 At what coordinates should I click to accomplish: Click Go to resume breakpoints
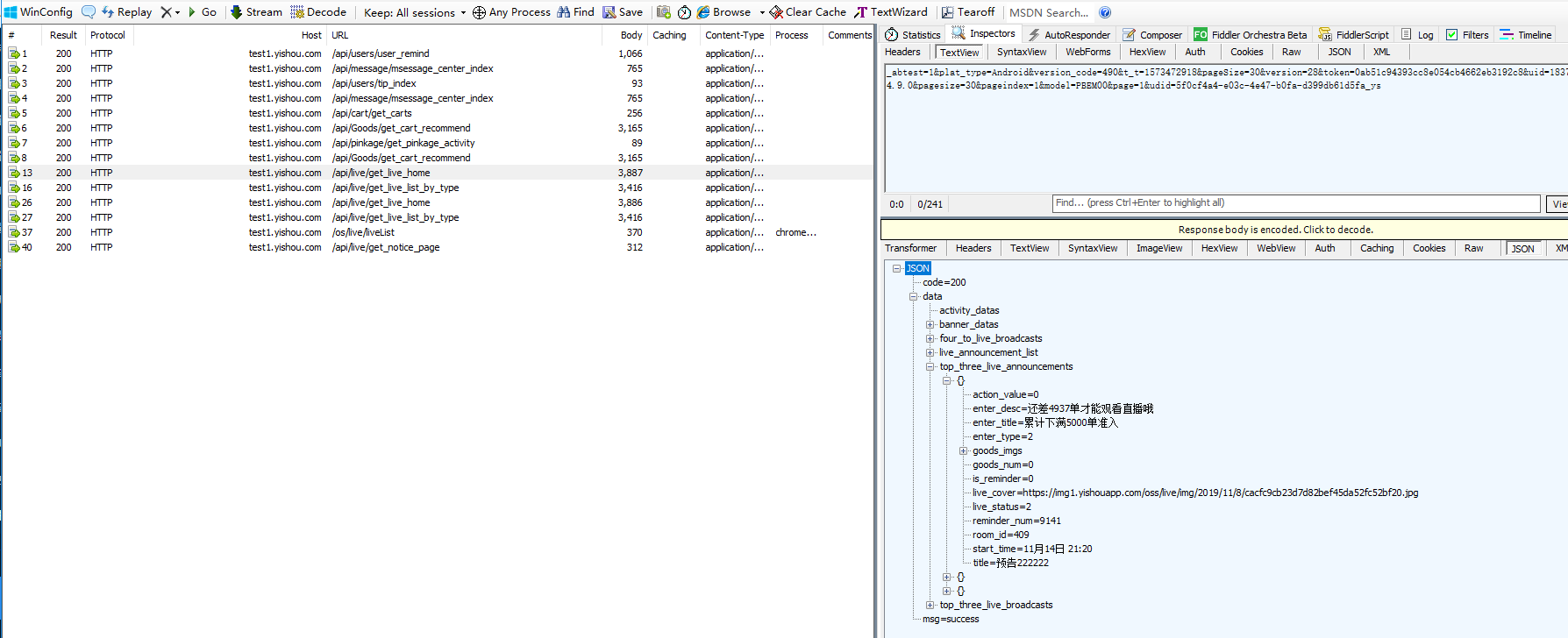point(203,12)
